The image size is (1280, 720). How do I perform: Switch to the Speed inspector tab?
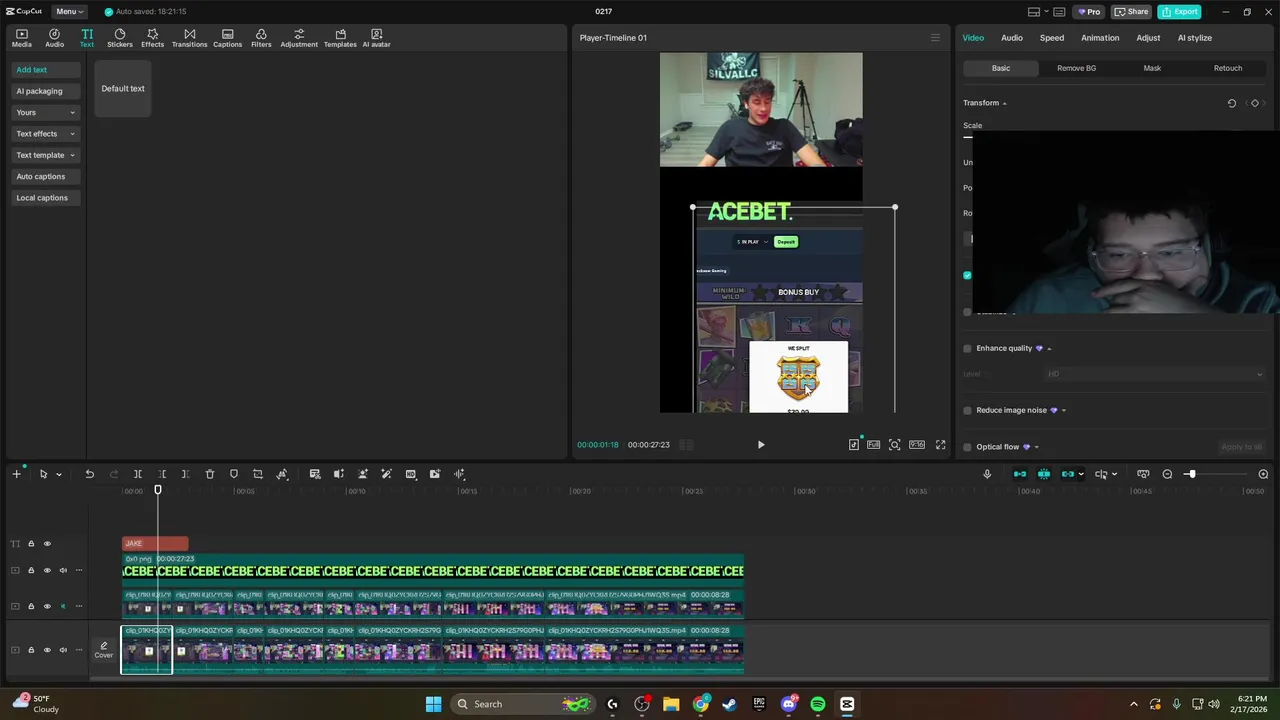[1052, 38]
